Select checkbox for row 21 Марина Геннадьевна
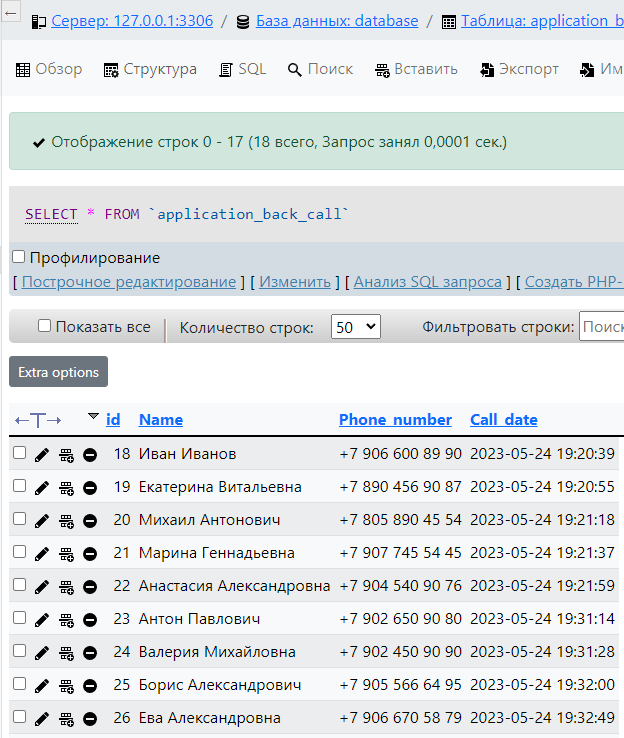This screenshot has height=738, width=624. point(19,552)
